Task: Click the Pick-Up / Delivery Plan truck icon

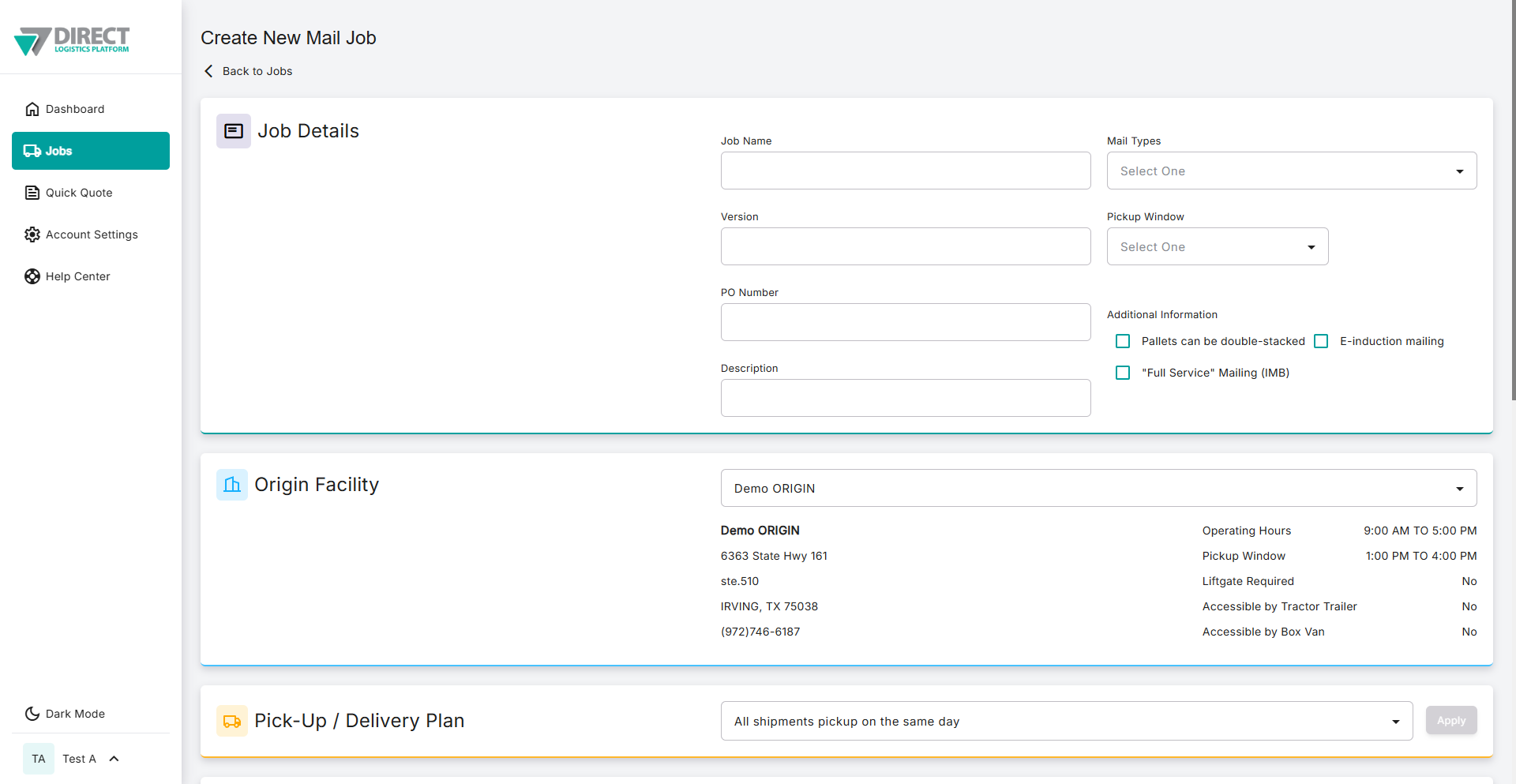Action: pyautogui.click(x=232, y=721)
